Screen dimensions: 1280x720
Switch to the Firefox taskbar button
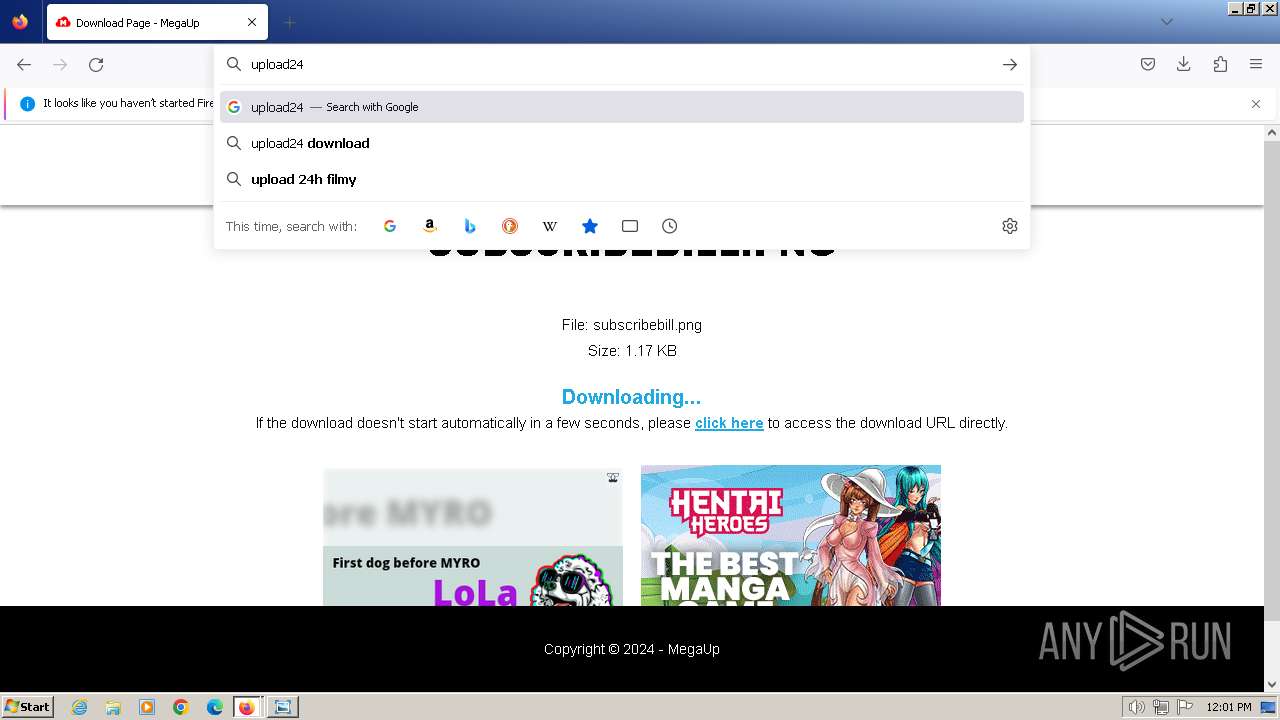click(x=248, y=707)
